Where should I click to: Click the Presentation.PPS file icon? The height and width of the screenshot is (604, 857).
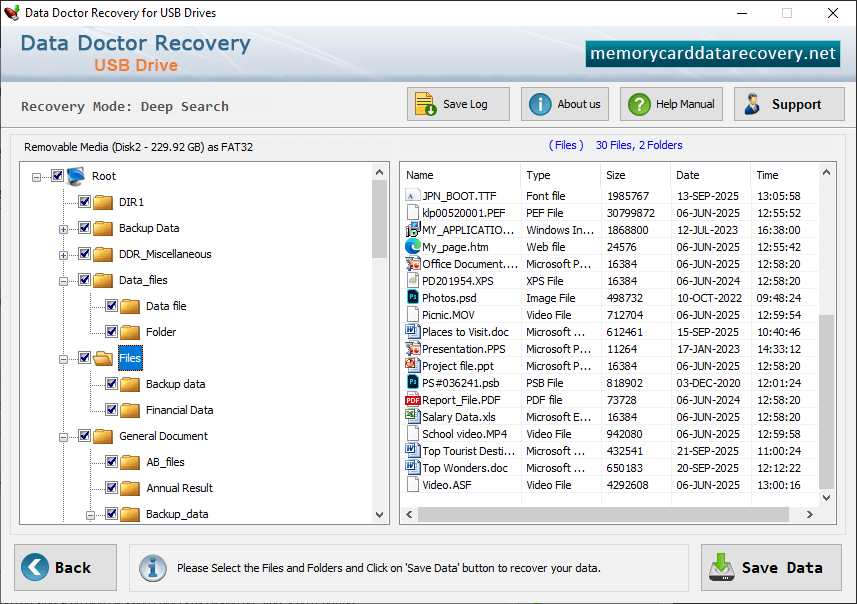pyautogui.click(x=412, y=348)
